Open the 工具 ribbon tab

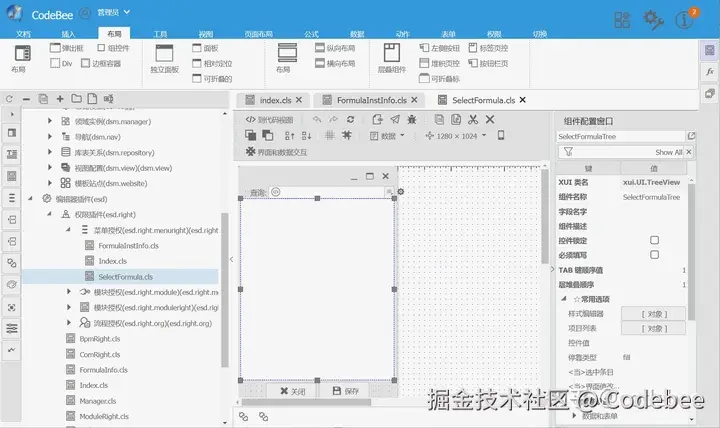point(160,34)
